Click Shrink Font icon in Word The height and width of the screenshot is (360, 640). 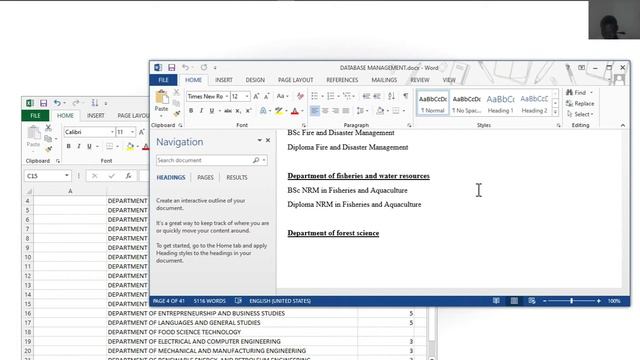(x=267, y=96)
